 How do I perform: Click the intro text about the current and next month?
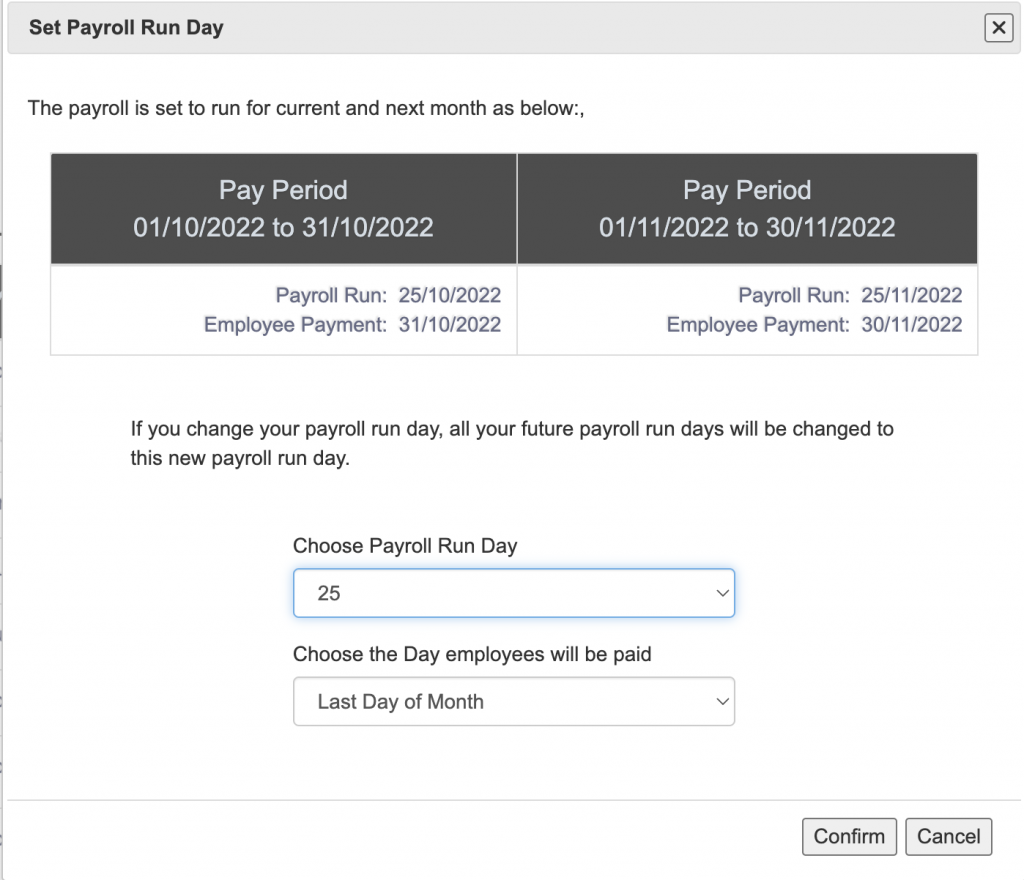tap(305, 108)
